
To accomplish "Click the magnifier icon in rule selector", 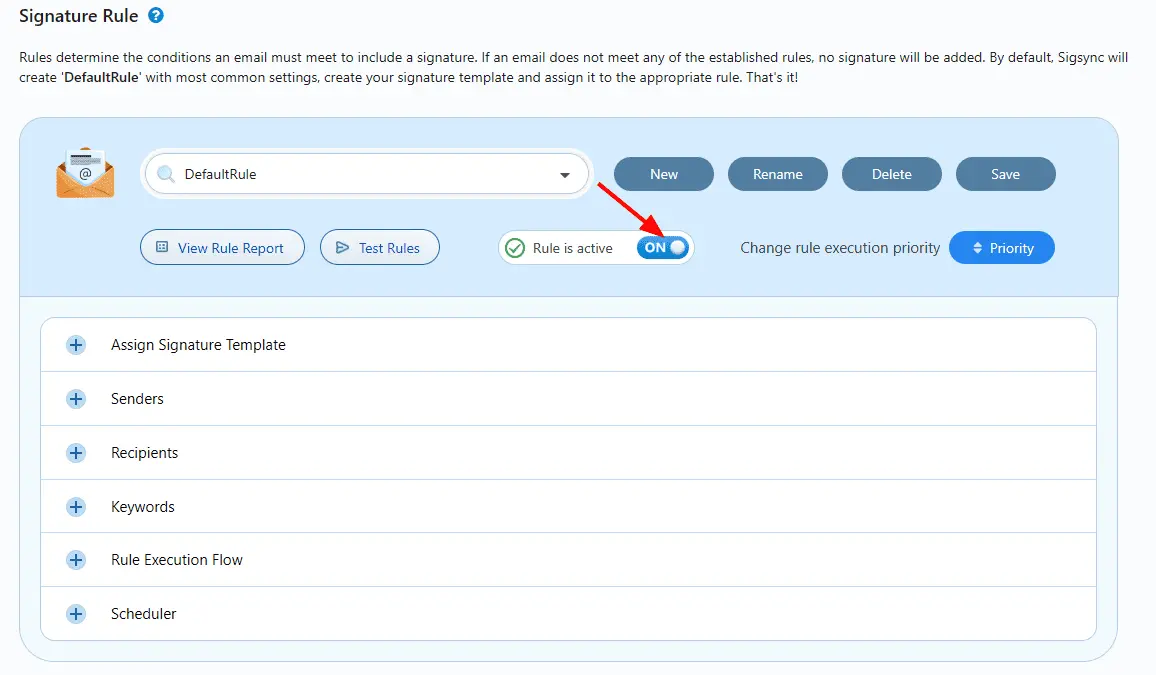I will click(x=166, y=174).
